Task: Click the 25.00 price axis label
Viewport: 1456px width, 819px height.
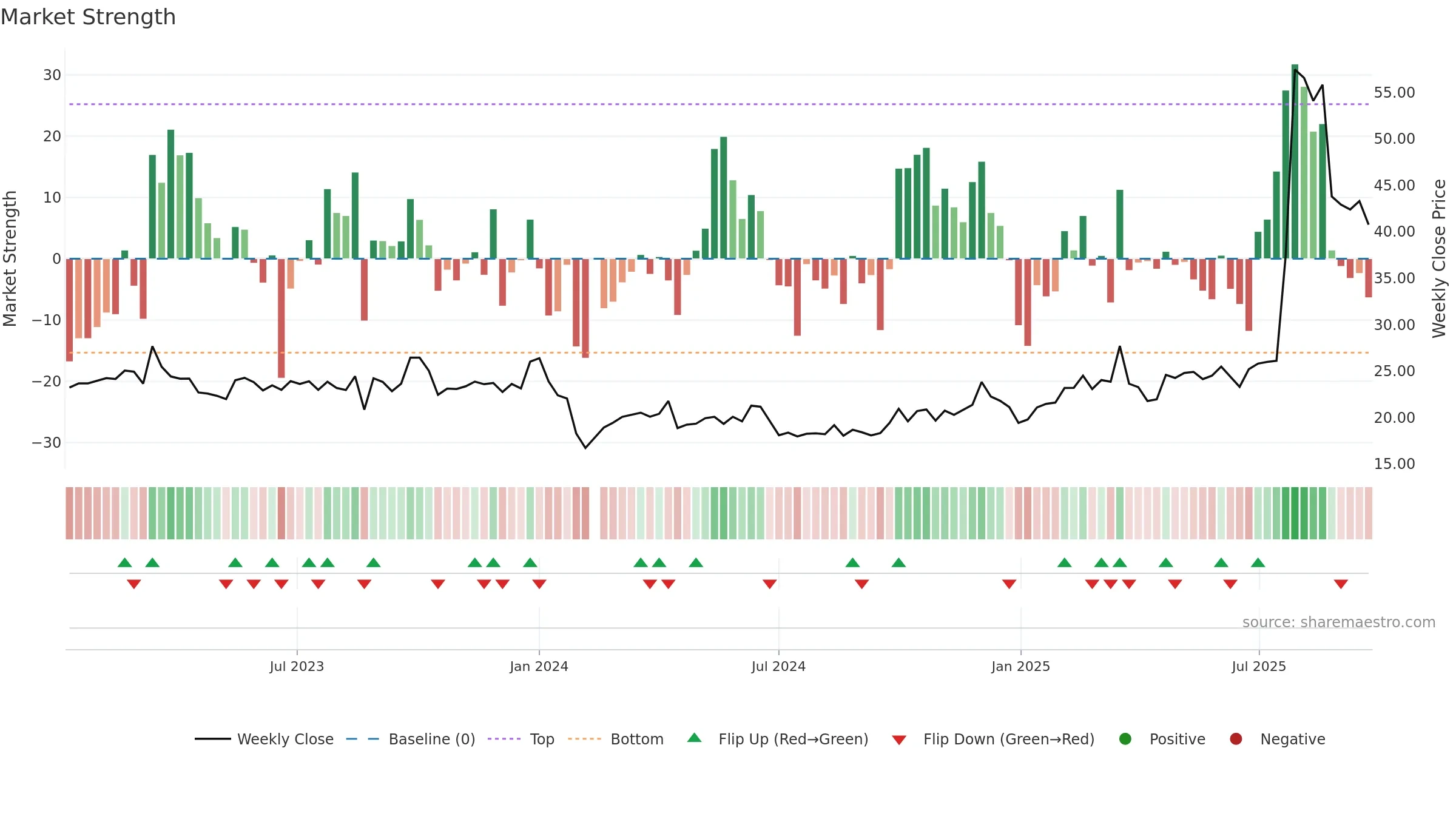Action: coord(1394,371)
